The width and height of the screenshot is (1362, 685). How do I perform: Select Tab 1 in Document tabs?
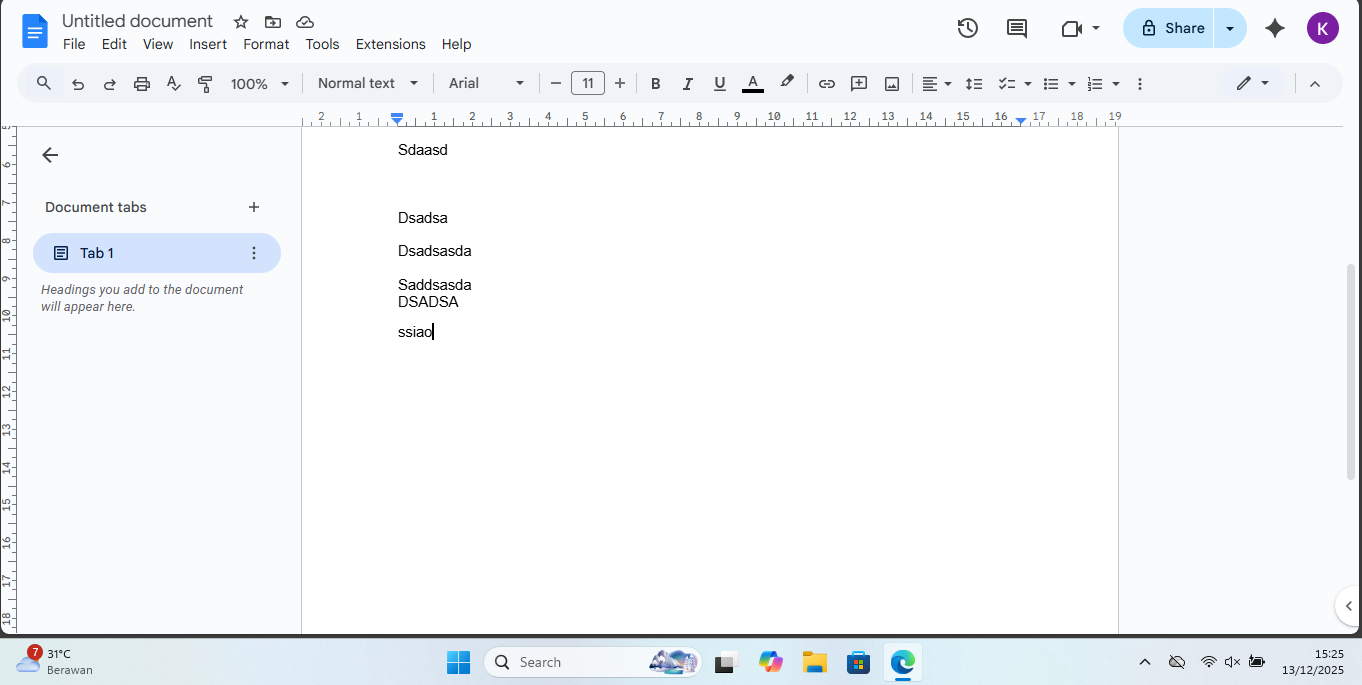(98, 252)
